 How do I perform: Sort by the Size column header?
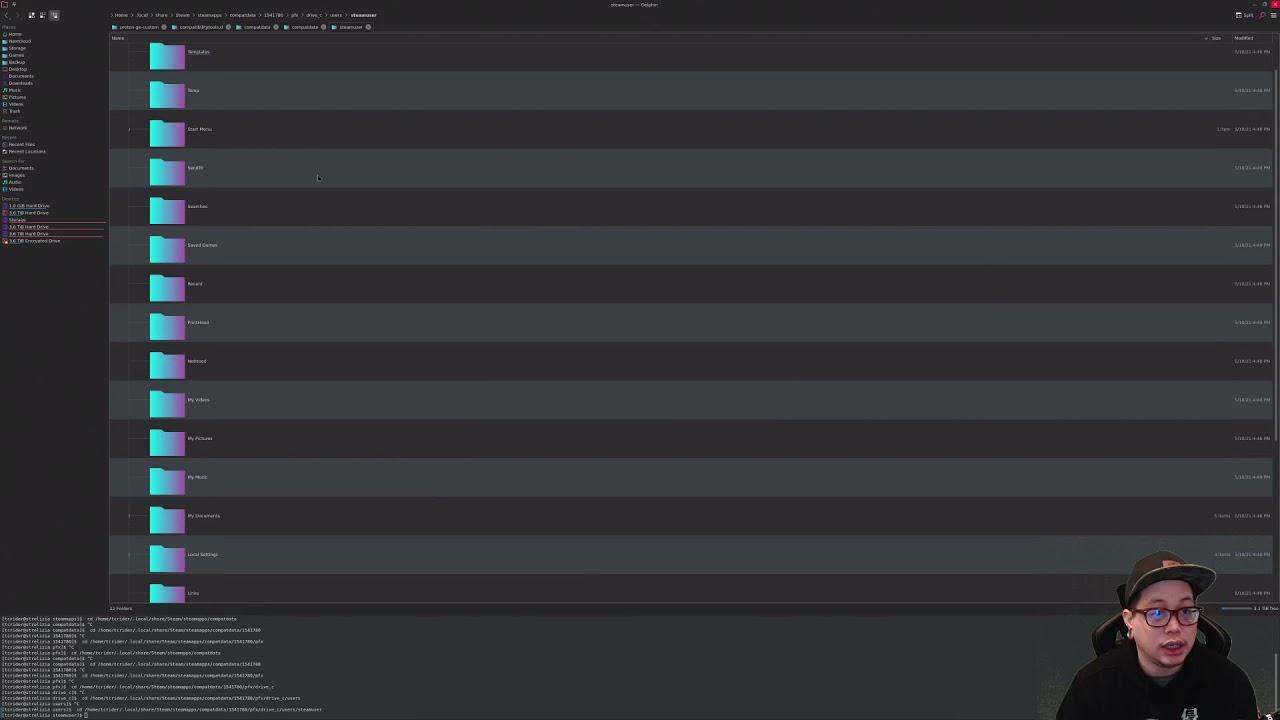point(1216,38)
